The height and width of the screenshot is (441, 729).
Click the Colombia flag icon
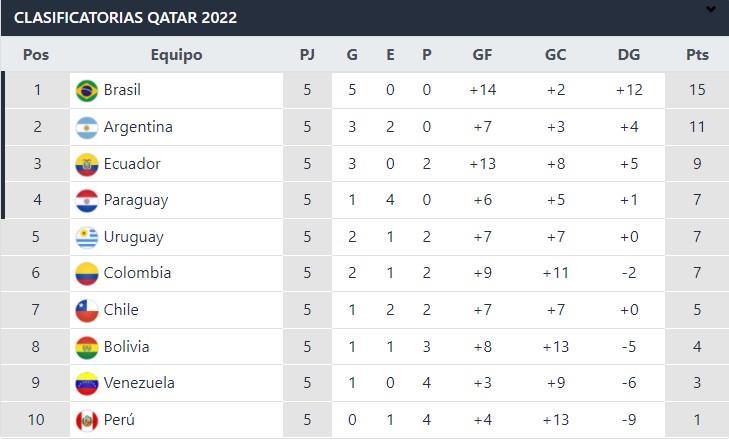coord(87,273)
